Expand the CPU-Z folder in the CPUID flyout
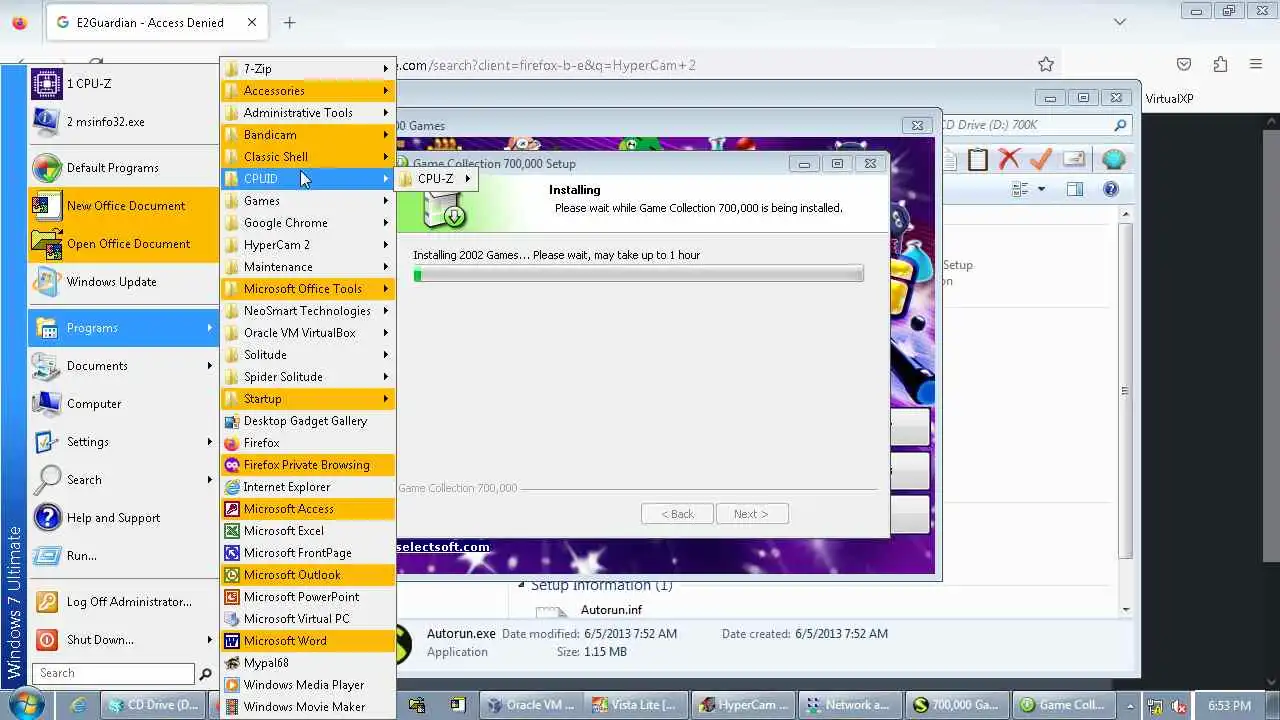Screen dimensions: 1280x720 (x=437, y=179)
